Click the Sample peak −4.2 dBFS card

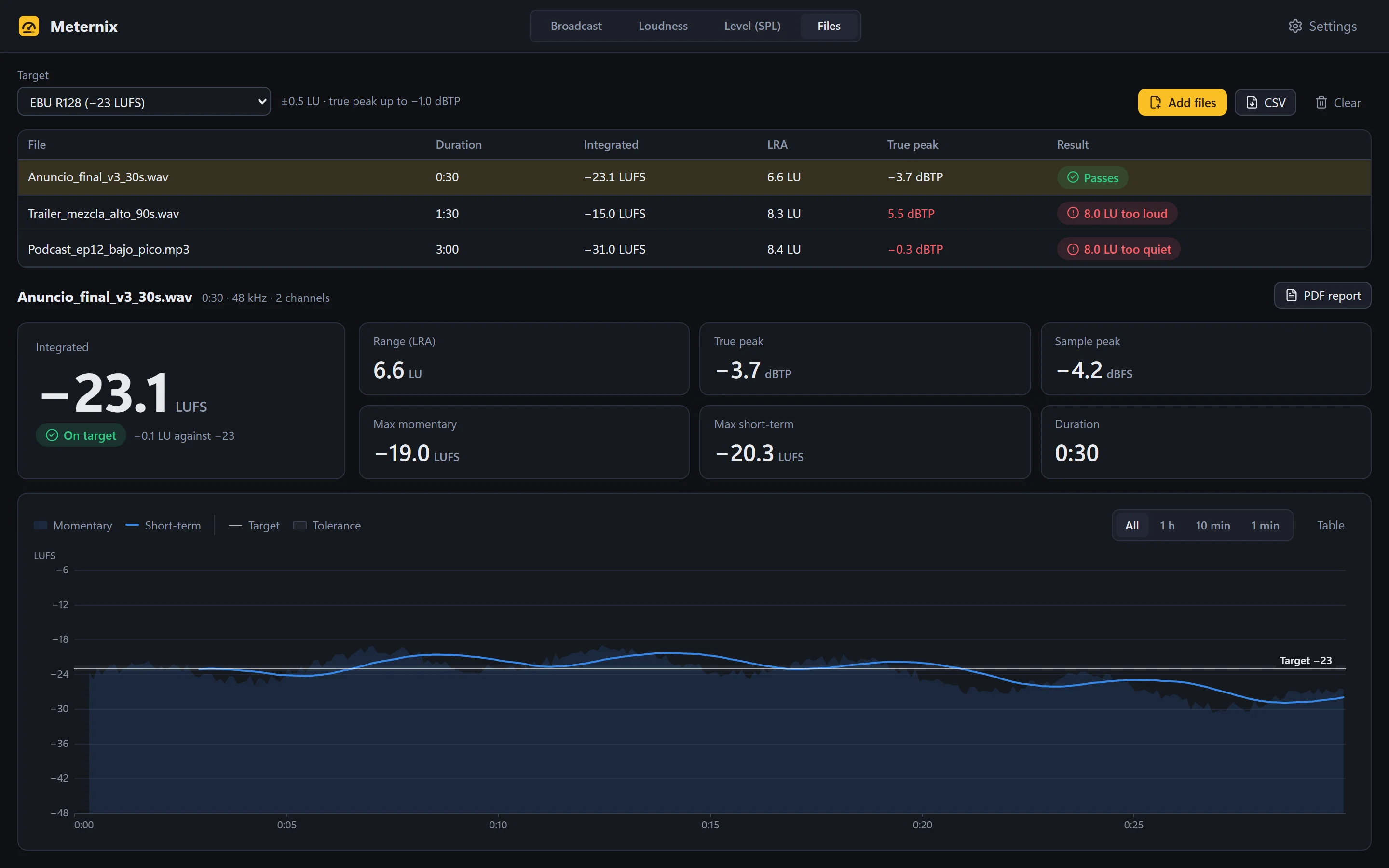coord(1205,359)
